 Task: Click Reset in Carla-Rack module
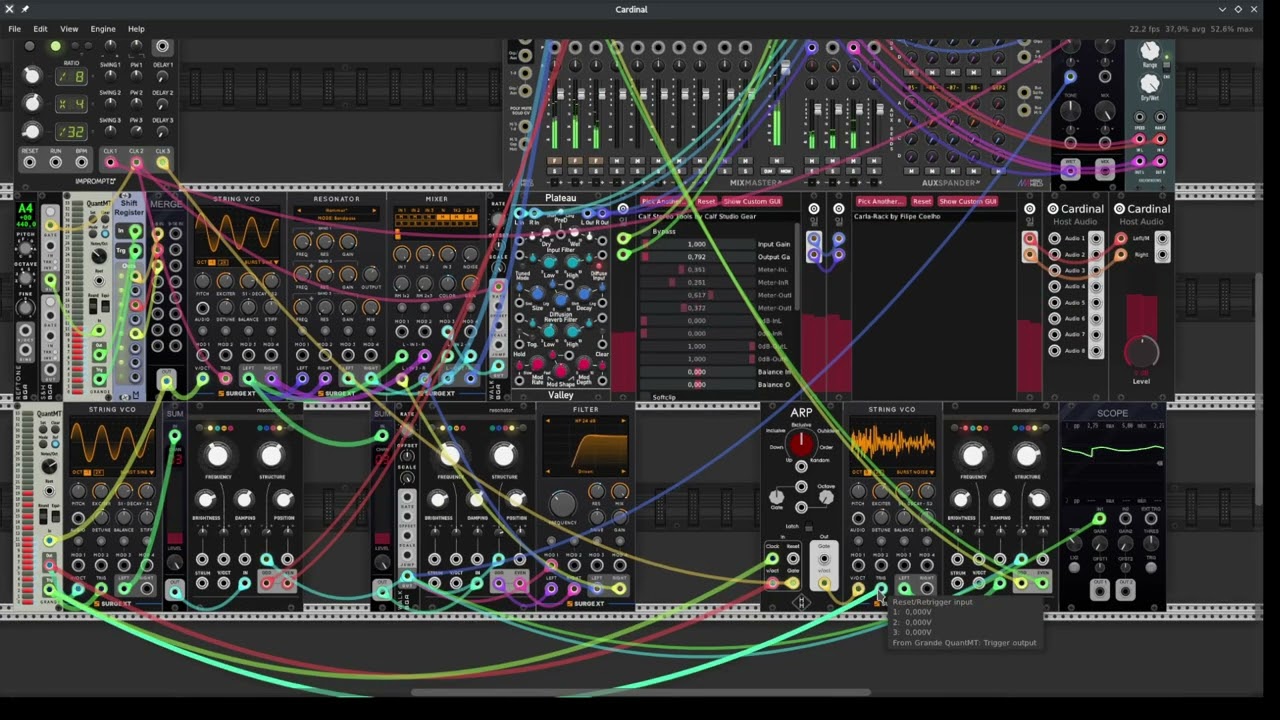click(922, 202)
